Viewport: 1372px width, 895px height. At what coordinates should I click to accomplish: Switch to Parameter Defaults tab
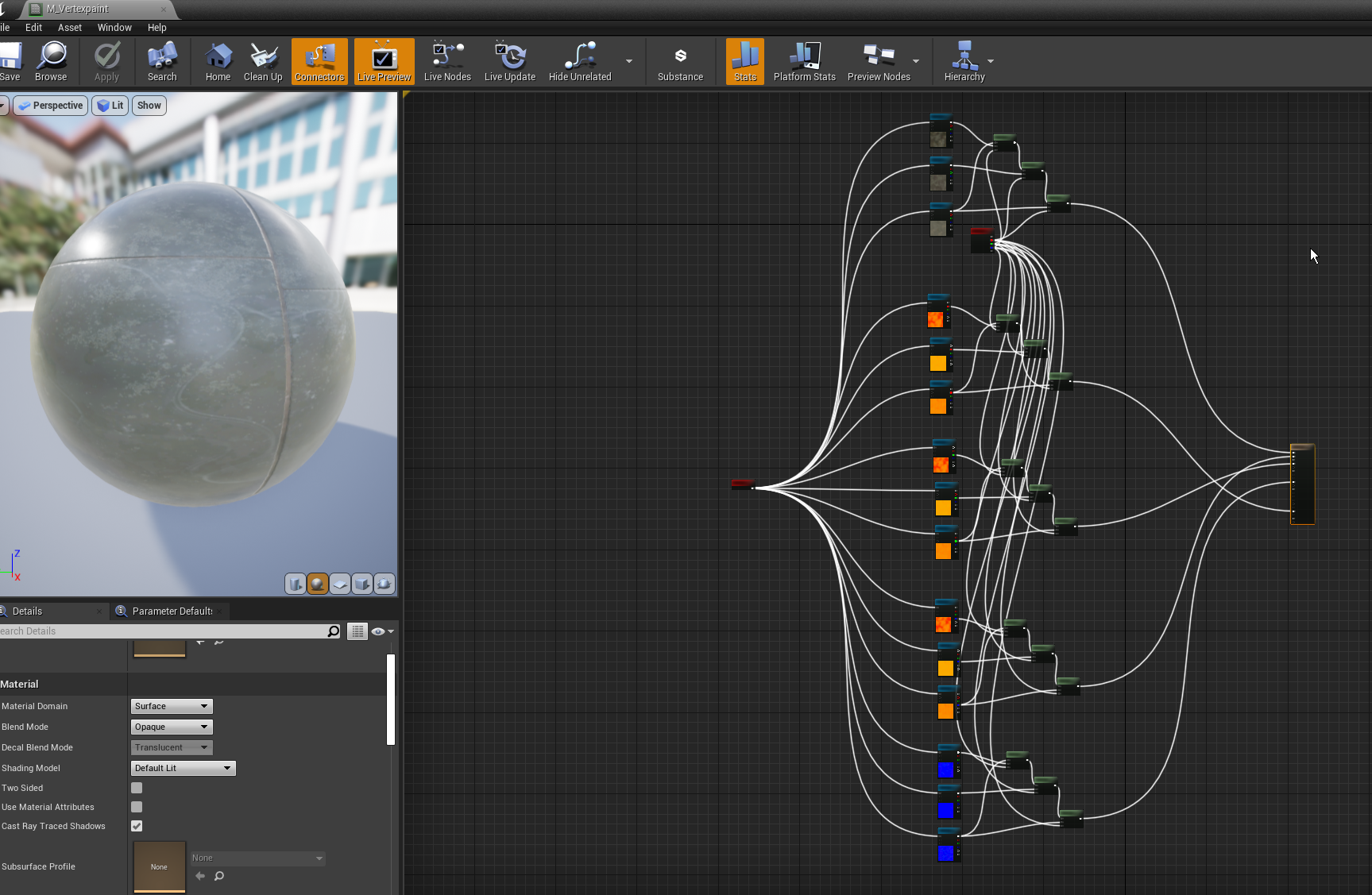point(172,611)
